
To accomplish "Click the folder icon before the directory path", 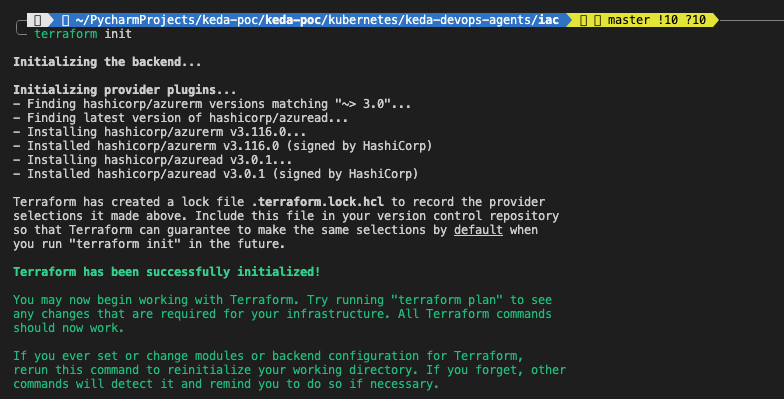I will click(65, 20).
